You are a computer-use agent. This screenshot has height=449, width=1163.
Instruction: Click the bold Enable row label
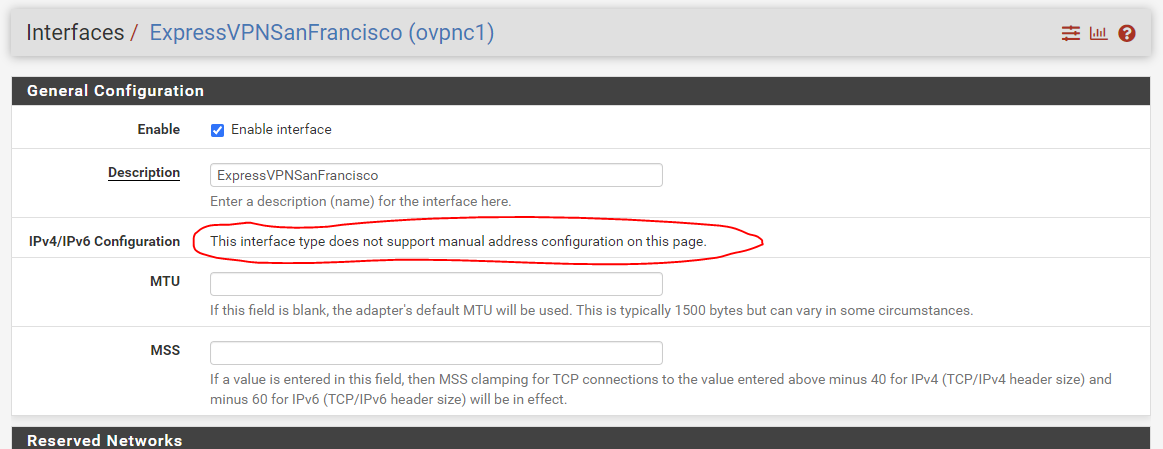coord(159,129)
